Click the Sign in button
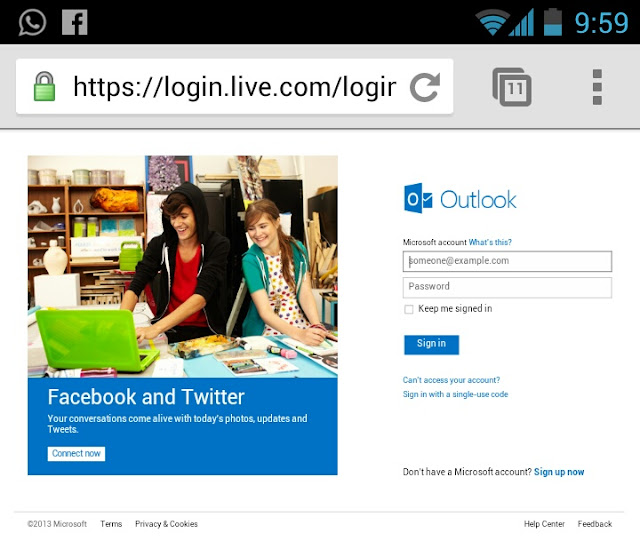 click(431, 345)
